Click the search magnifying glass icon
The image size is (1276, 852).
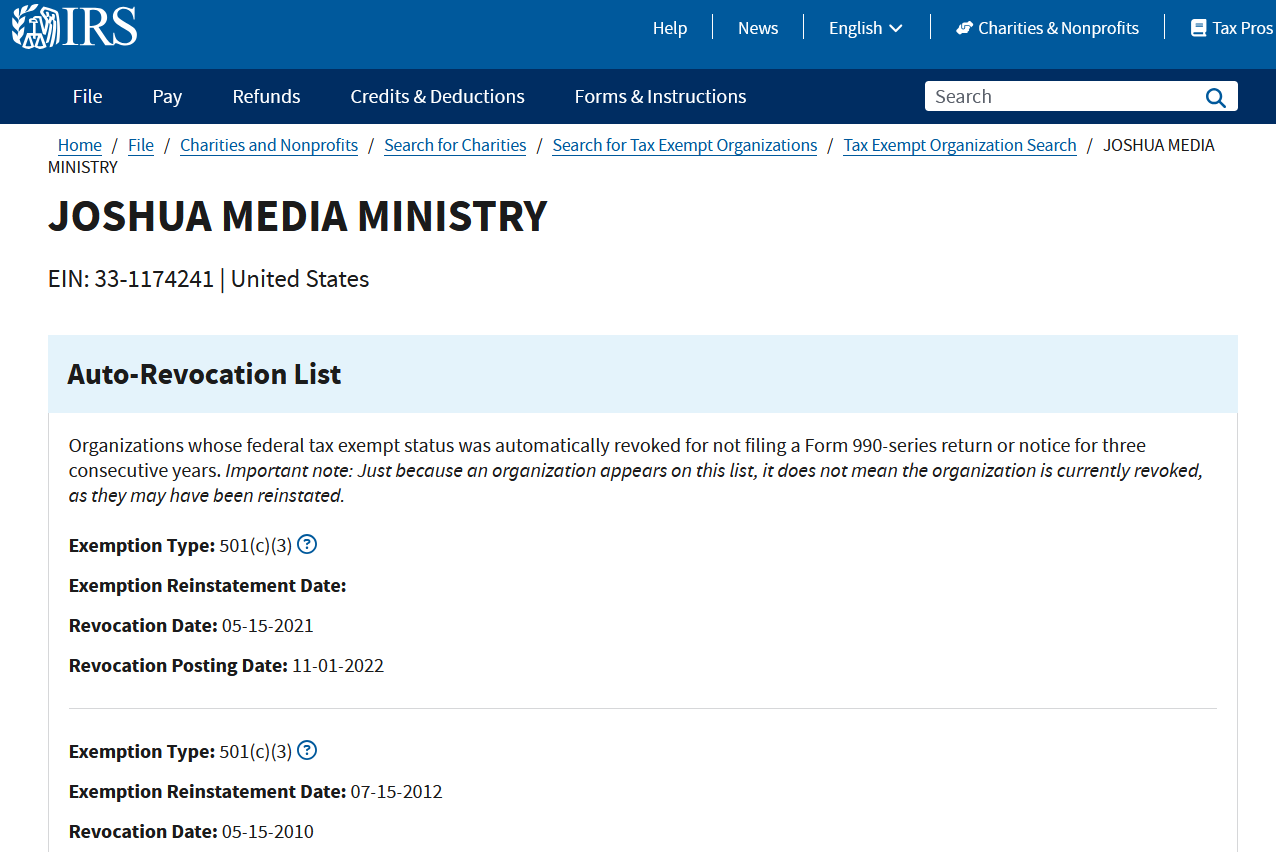click(1215, 96)
